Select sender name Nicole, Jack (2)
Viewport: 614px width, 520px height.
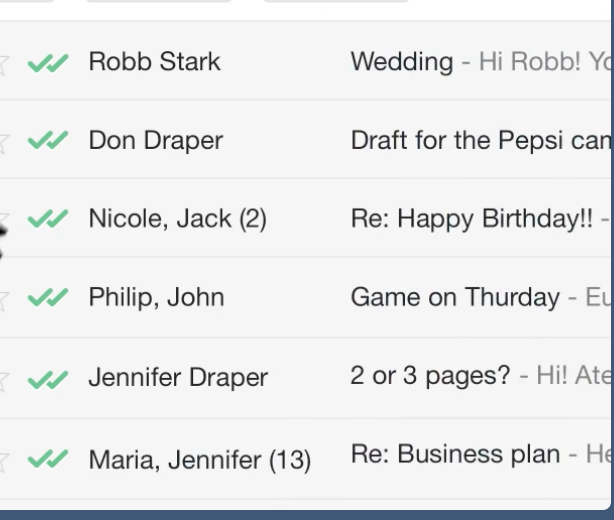[x=178, y=218]
